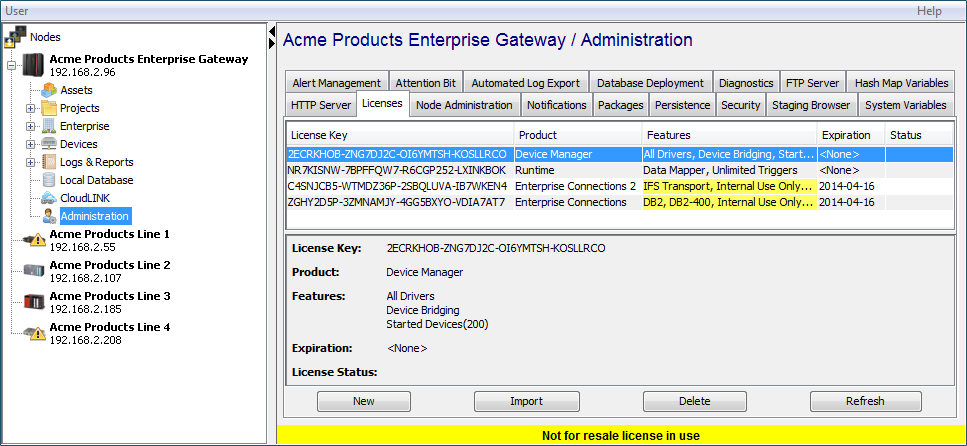Open the User menu
This screenshot has width=967, height=446.
coord(17,10)
